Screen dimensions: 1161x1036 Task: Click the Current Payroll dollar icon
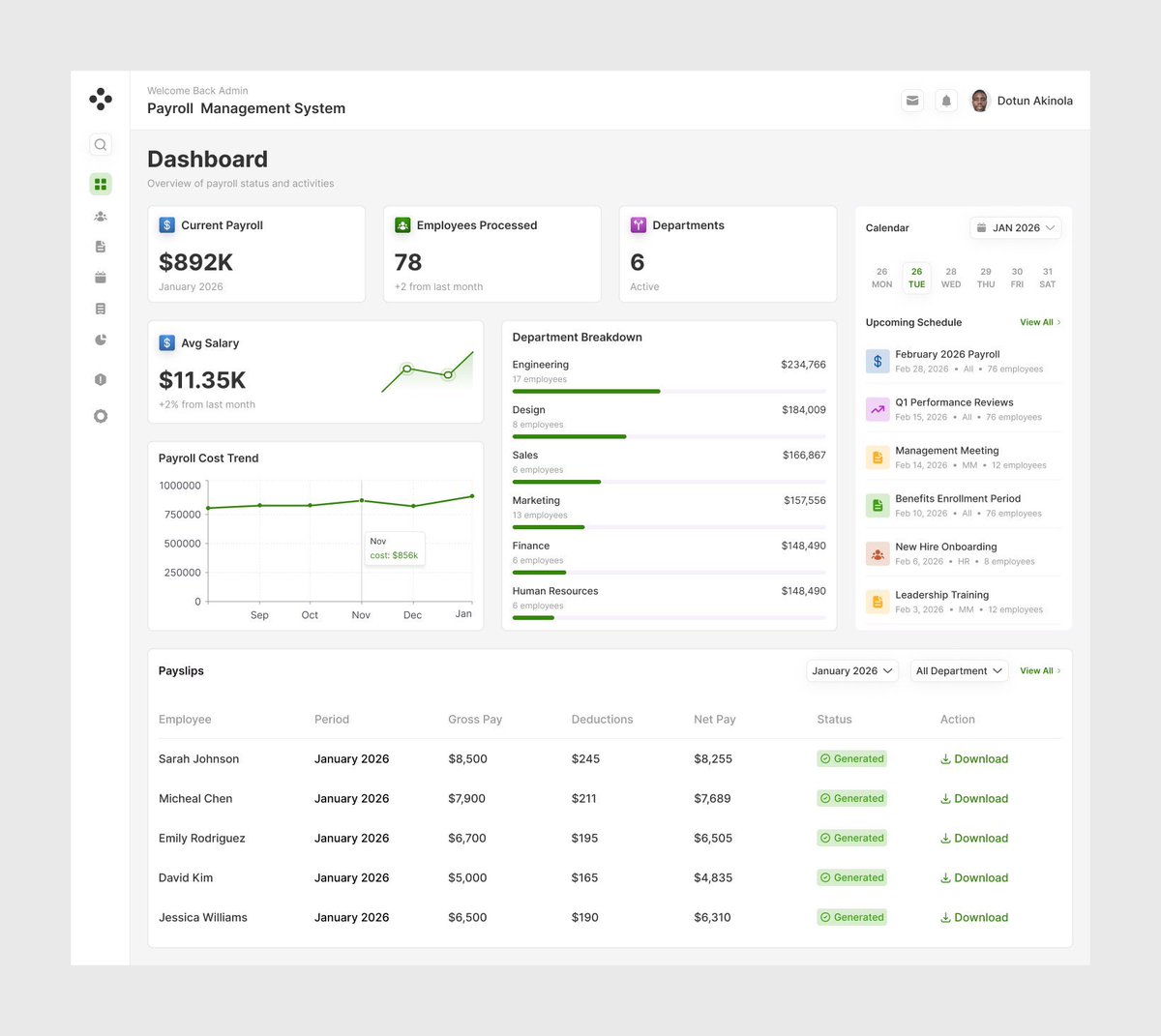[166, 225]
